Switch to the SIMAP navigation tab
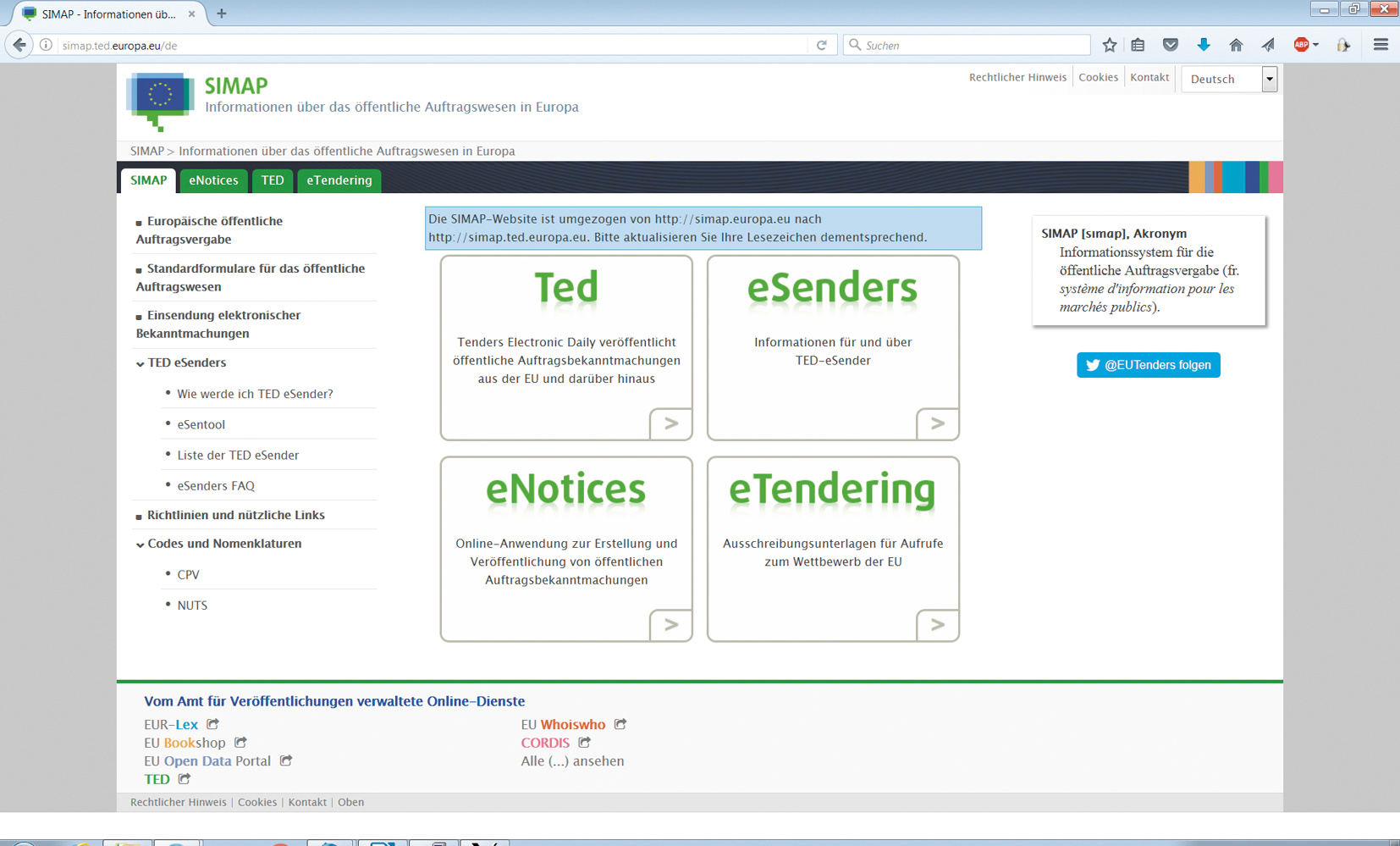1400x846 pixels. click(148, 180)
